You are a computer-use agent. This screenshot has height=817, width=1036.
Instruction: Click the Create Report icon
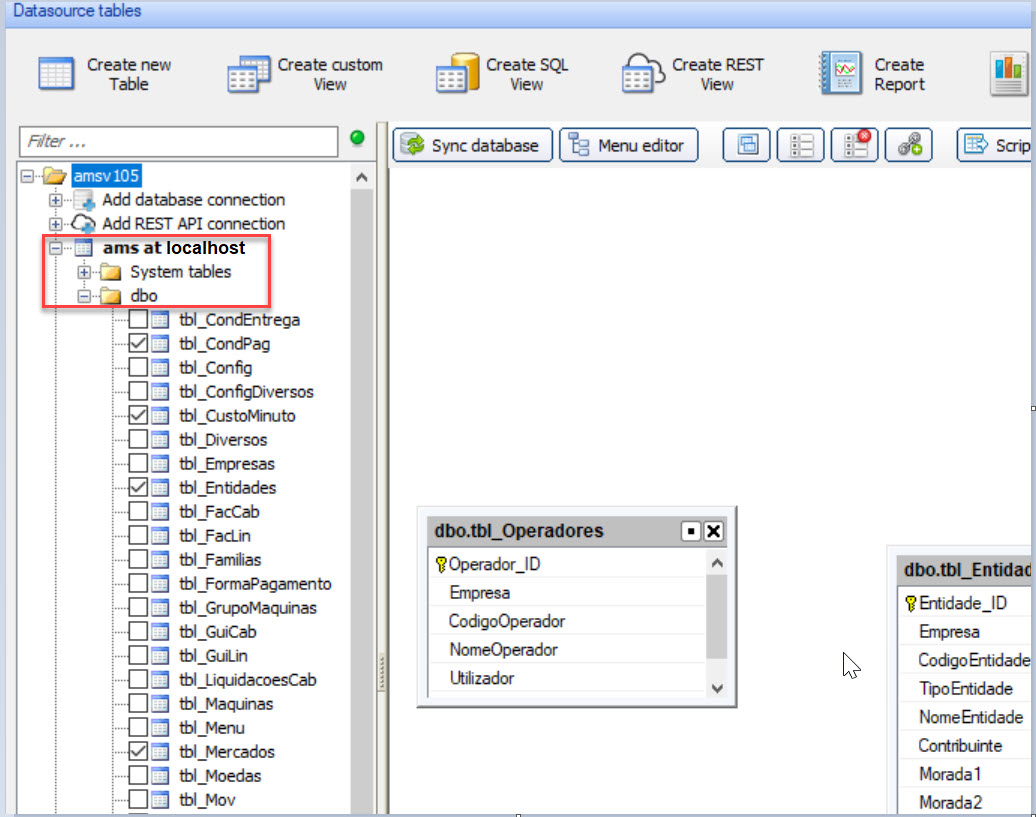click(841, 73)
